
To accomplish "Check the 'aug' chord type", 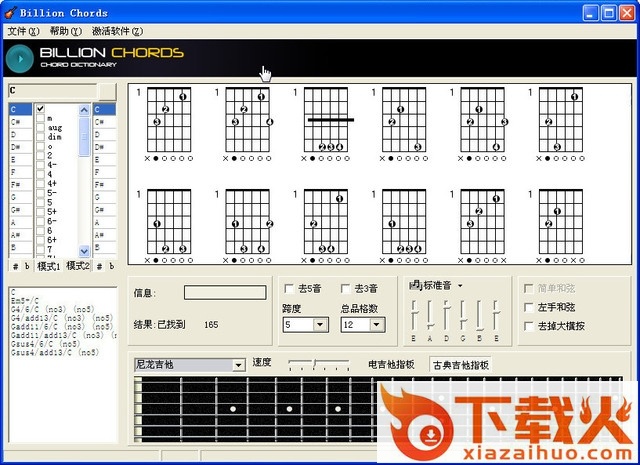I will click(x=40, y=127).
